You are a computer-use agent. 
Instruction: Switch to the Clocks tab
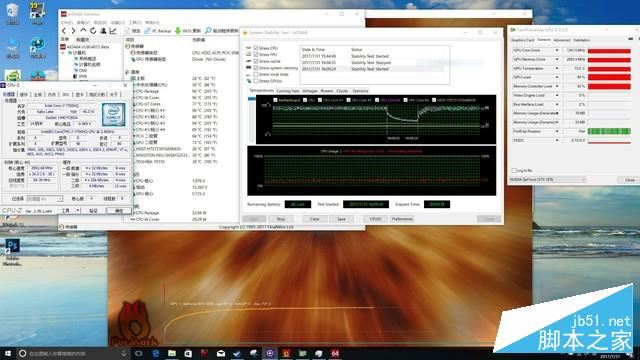(342, 91)
